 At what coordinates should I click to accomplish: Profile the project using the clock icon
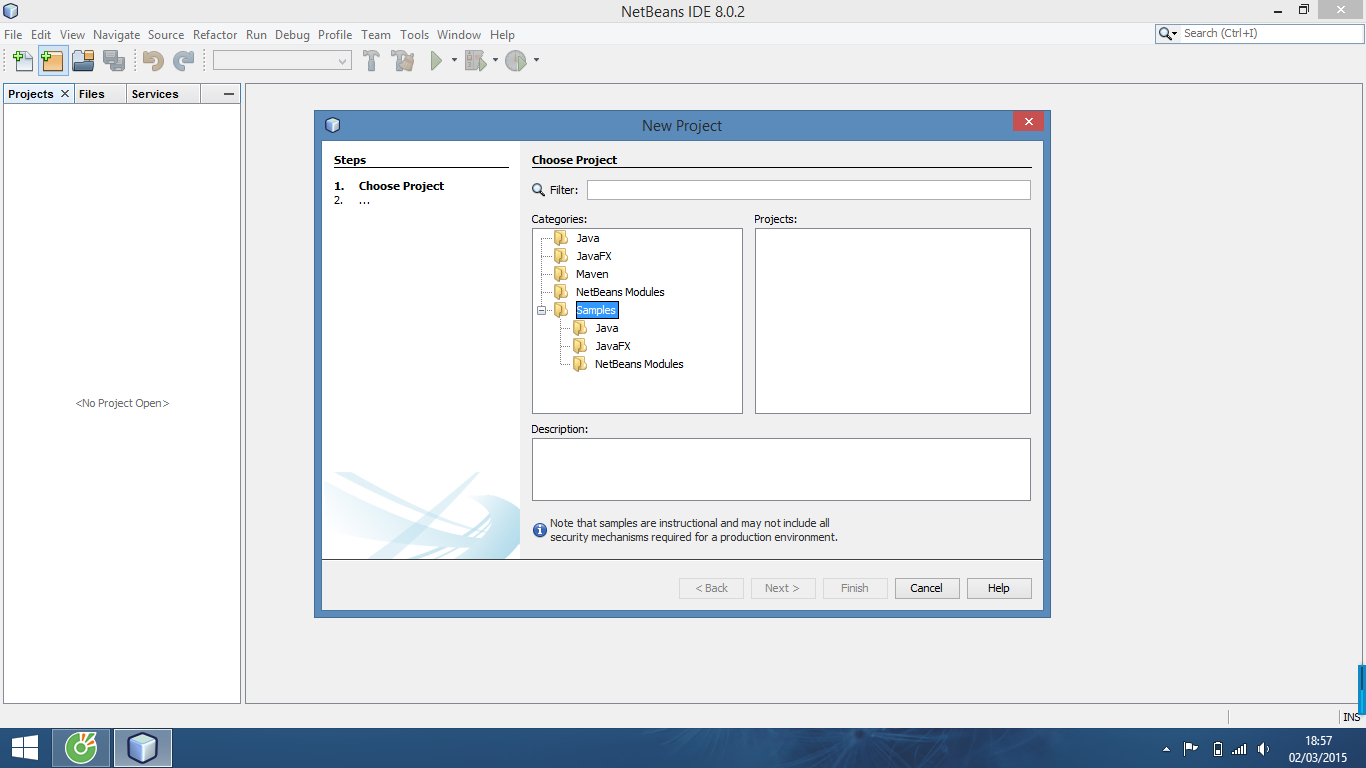coord(514,60)
